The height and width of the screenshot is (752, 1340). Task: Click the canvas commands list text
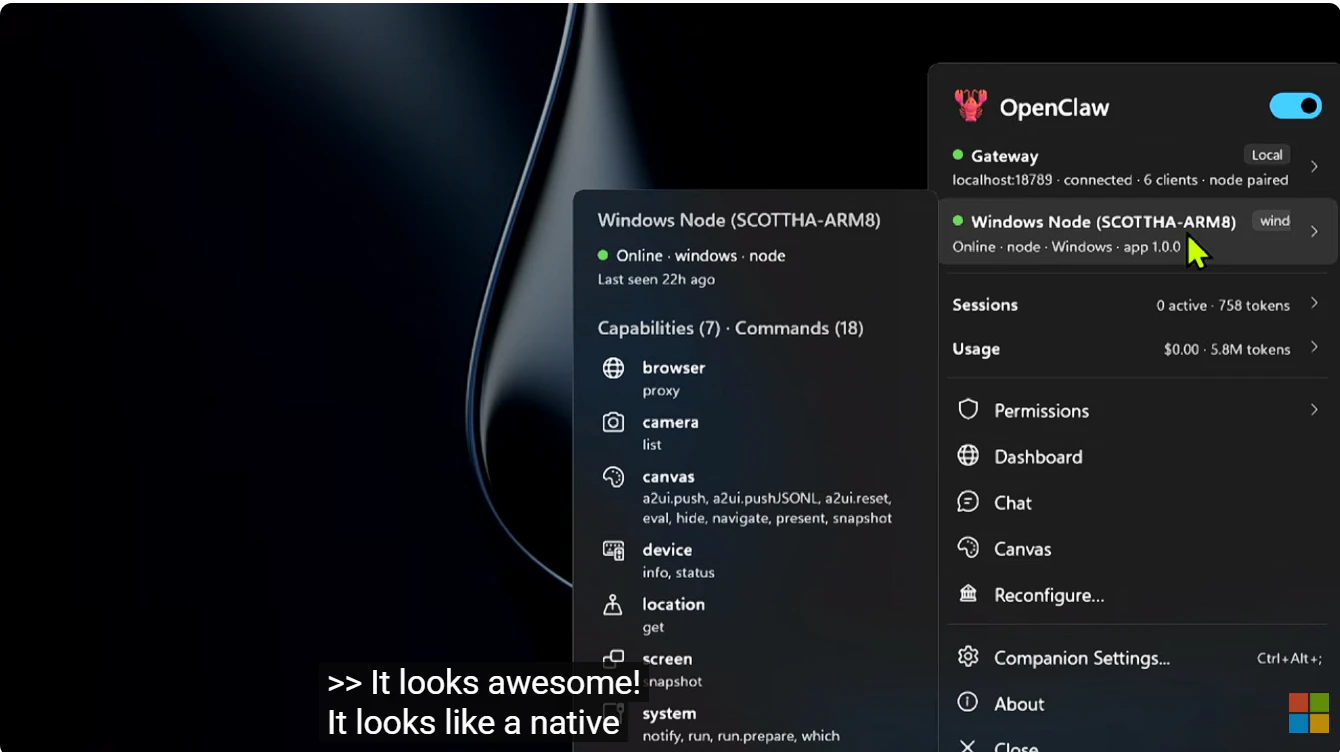(767, 508)
